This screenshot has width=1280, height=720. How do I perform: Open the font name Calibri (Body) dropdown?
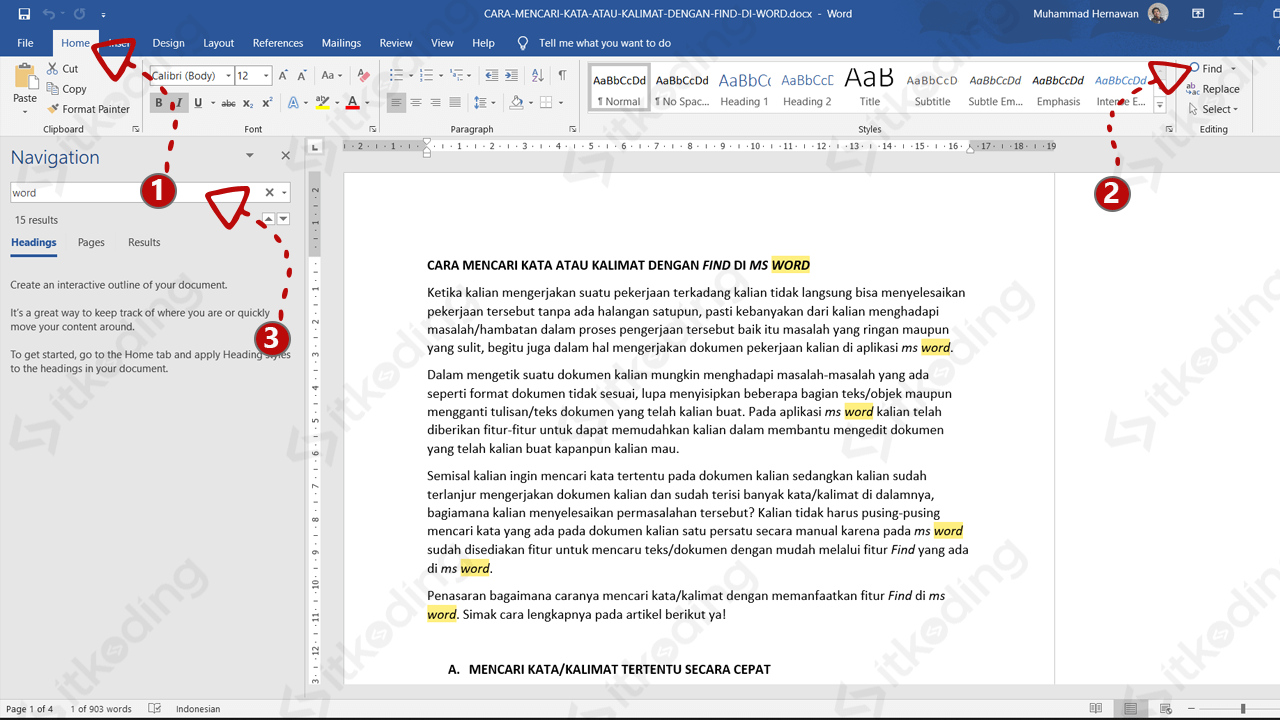[x=228, y=76]
